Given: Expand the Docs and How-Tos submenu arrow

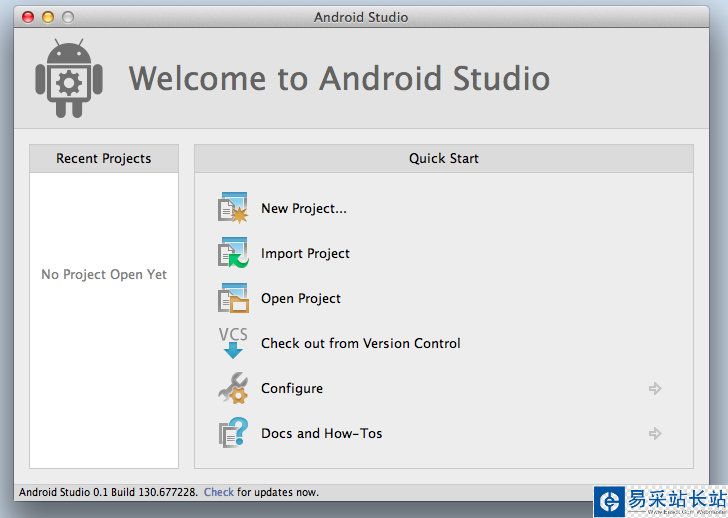Looking at the screenshot, I should [655, 433].
